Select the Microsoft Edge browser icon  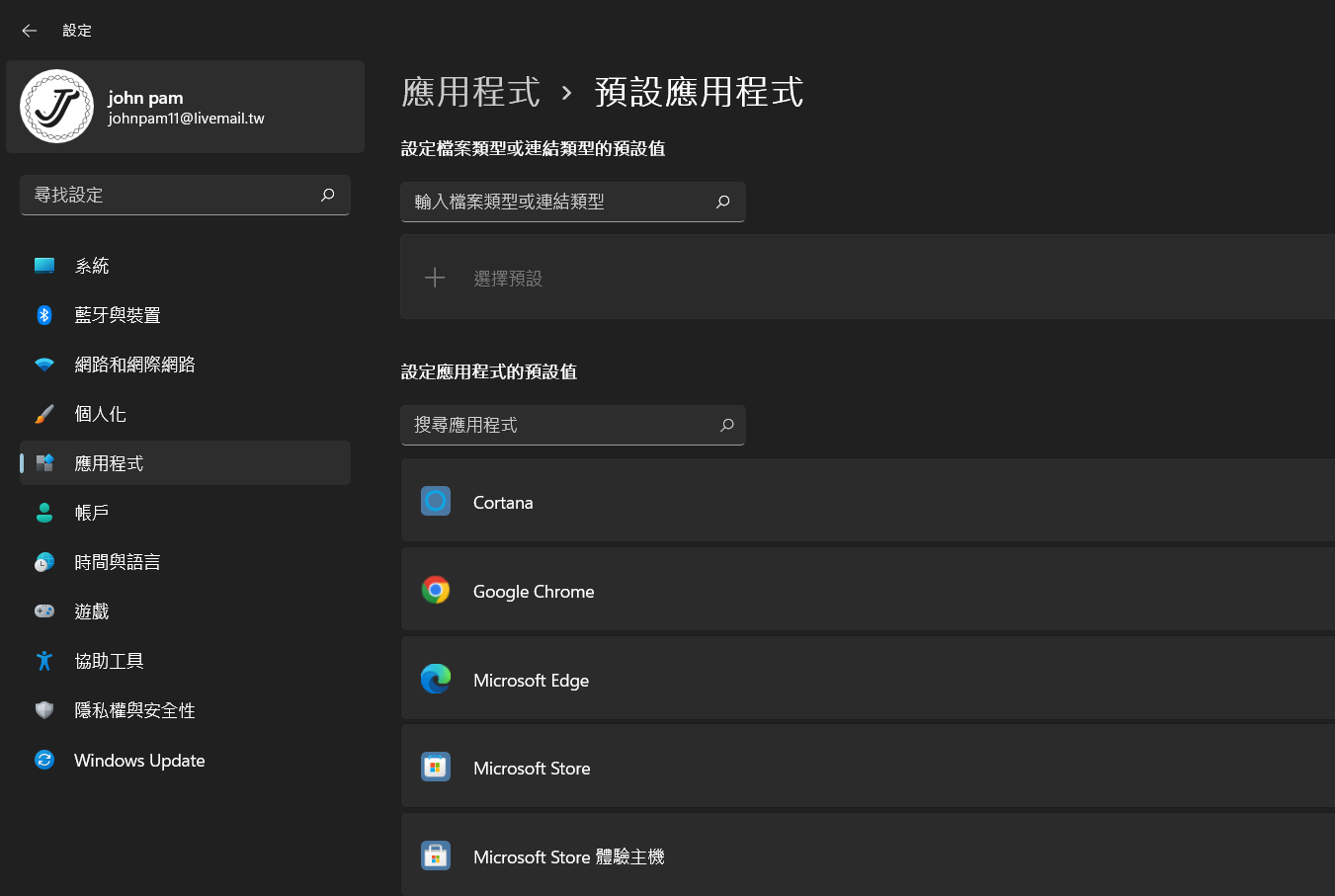[436, 679]
